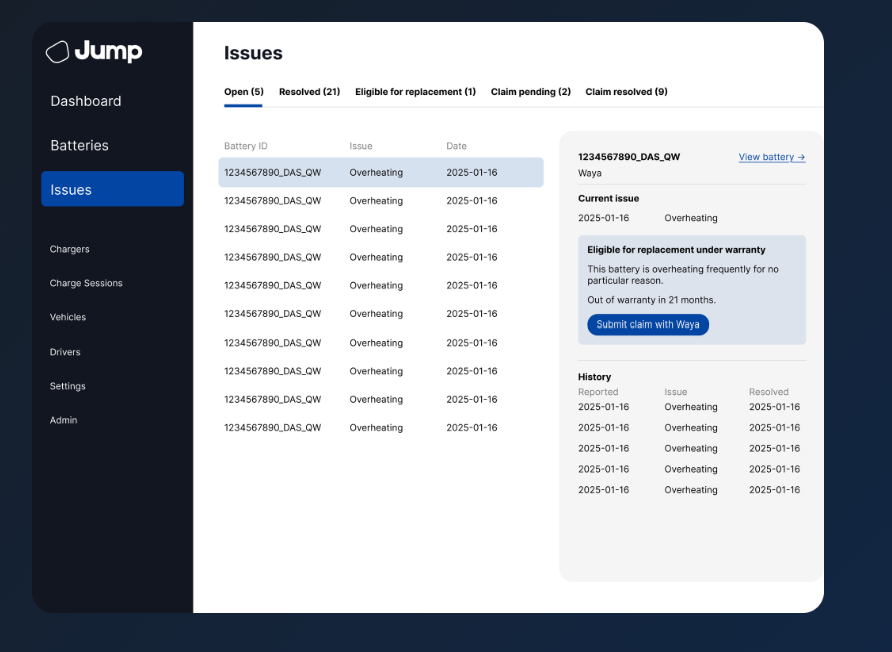View the Claim resolved (9) tab
This screenshot has height=652, width=892.
[x=626, y=92]
